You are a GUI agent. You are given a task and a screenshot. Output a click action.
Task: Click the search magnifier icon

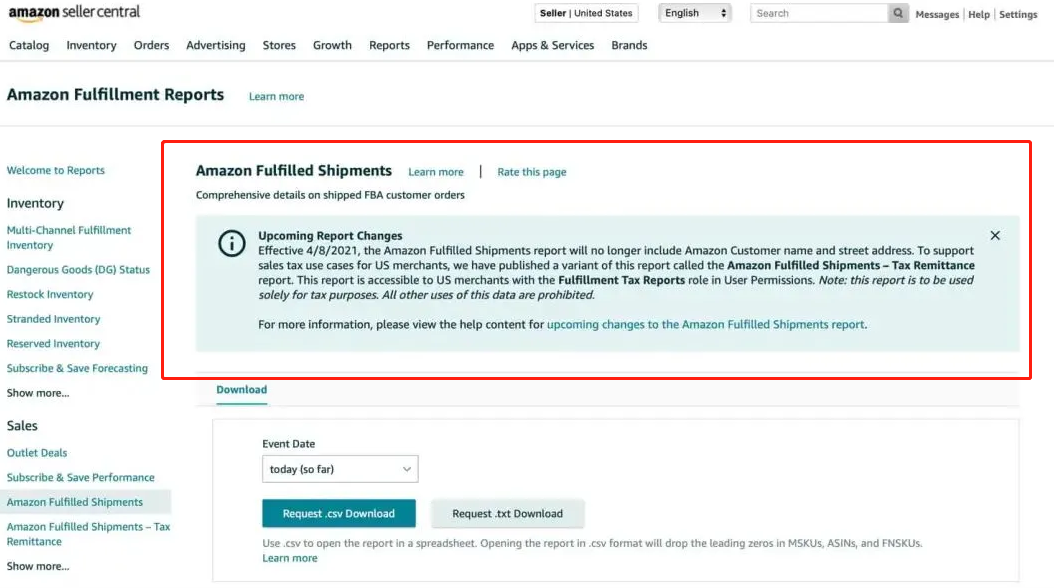[898, 13]
